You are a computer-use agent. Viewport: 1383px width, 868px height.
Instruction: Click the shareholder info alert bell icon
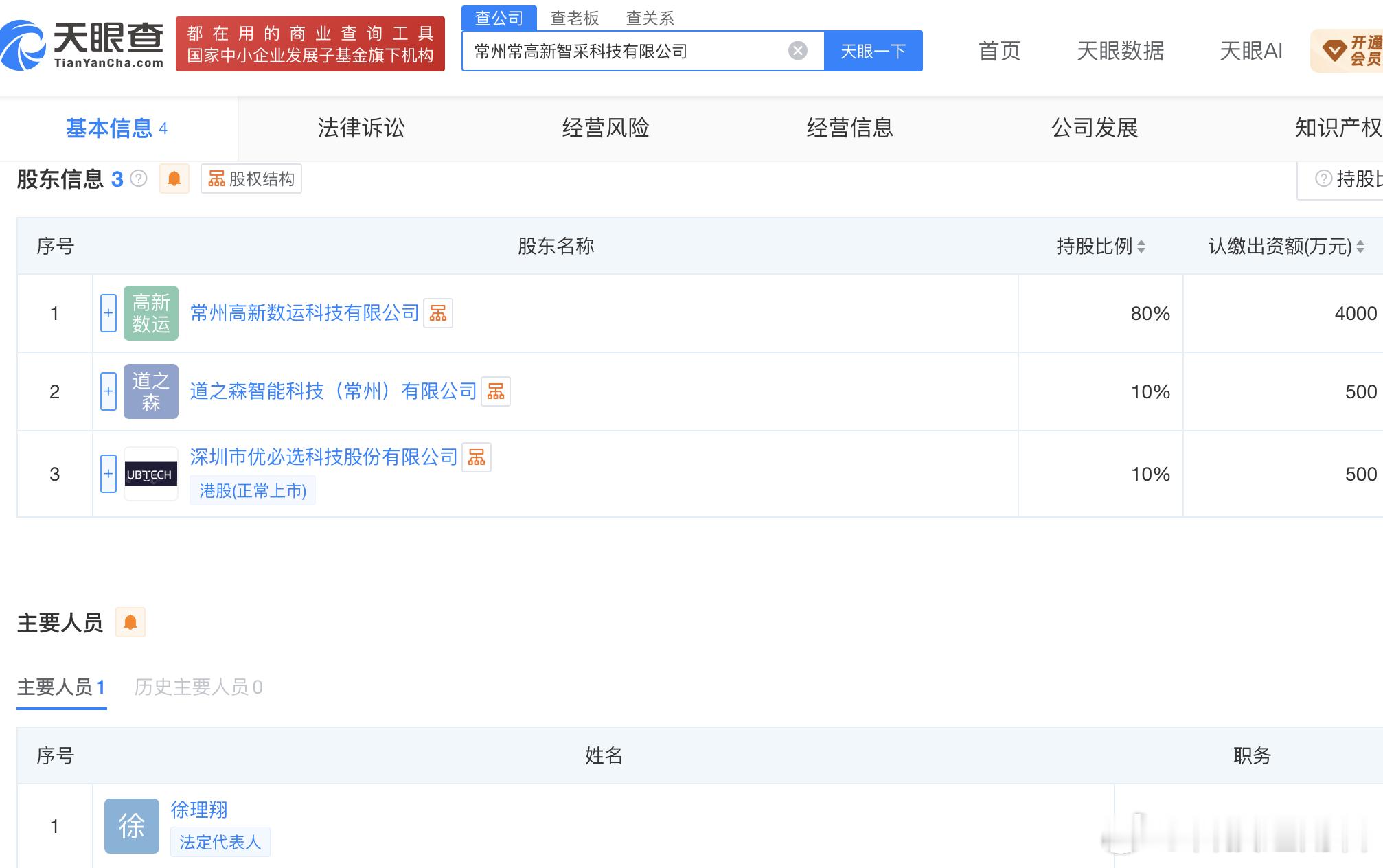tap(174, 179)
